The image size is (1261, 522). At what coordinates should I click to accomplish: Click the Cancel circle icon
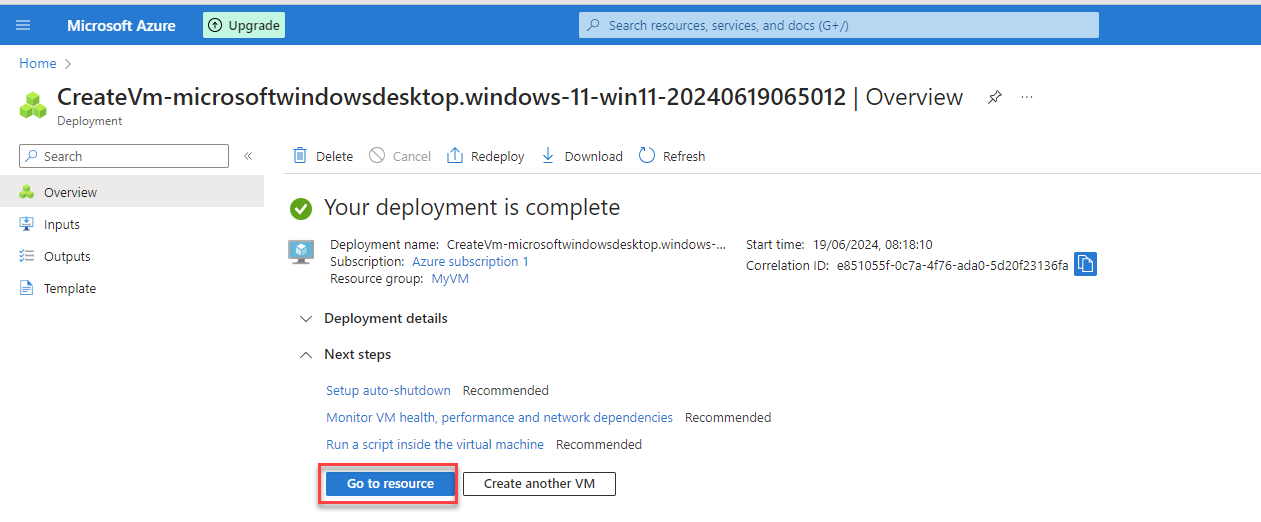(x=377, y=156)
